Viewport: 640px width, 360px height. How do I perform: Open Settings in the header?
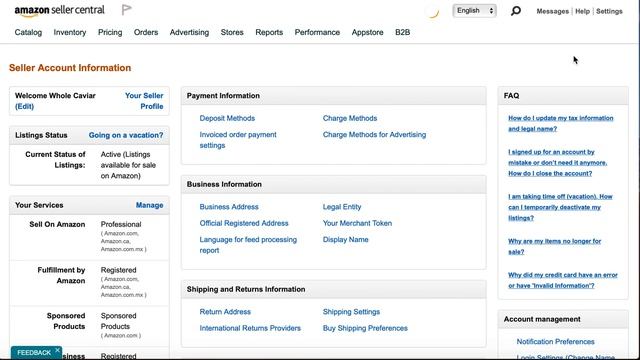click(609, 11)
